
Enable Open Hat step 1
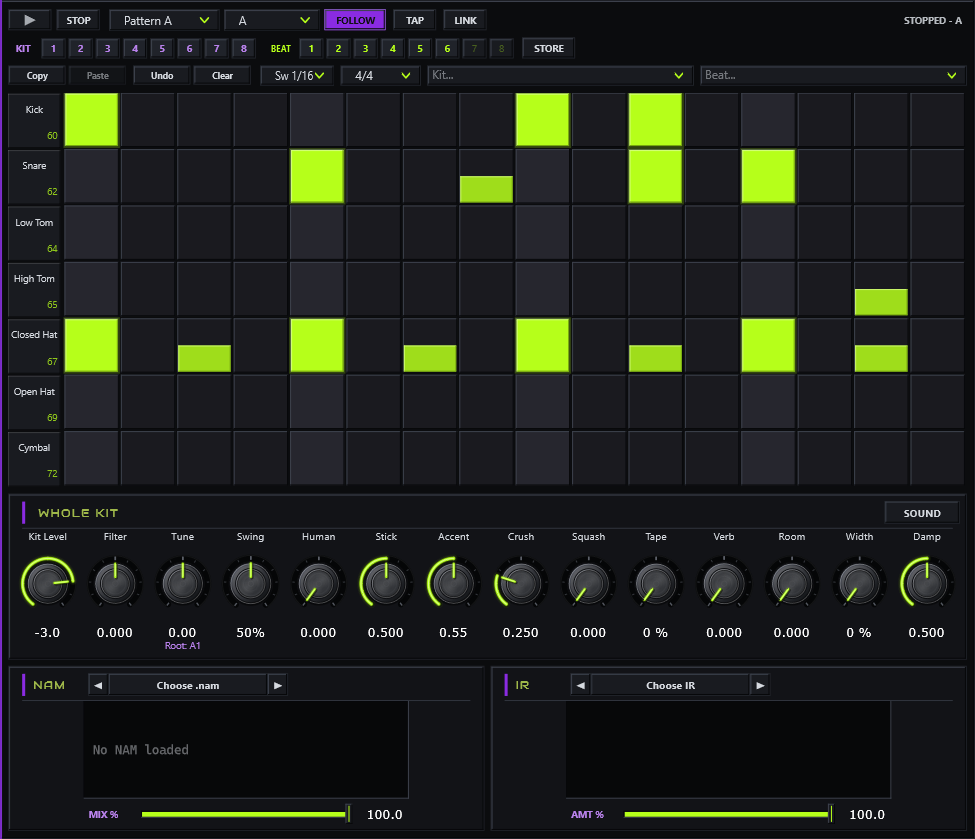coord(91,402)
